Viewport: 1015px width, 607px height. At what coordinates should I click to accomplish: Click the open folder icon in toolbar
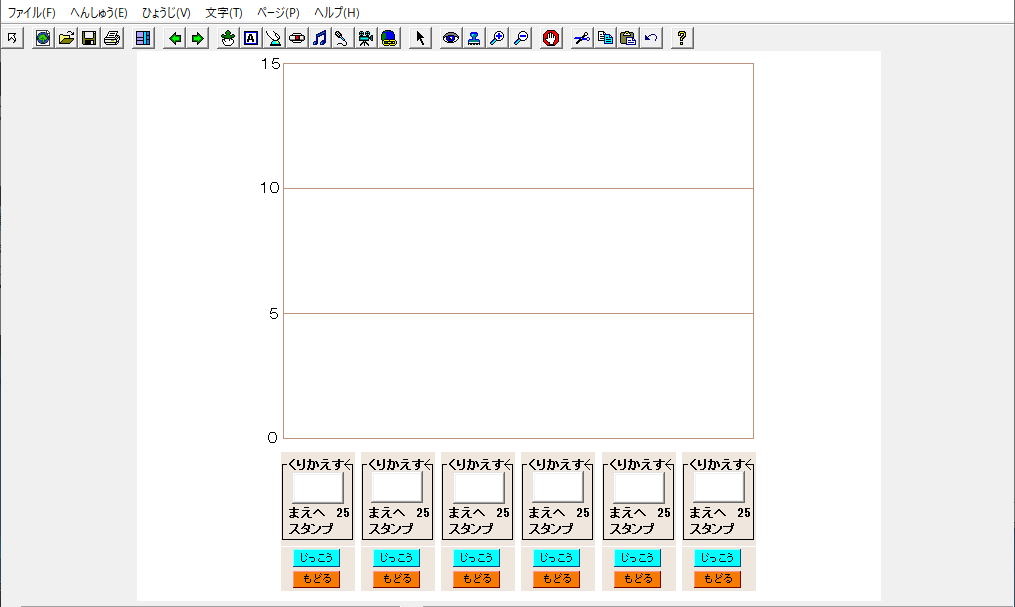(x=66, y=38)
